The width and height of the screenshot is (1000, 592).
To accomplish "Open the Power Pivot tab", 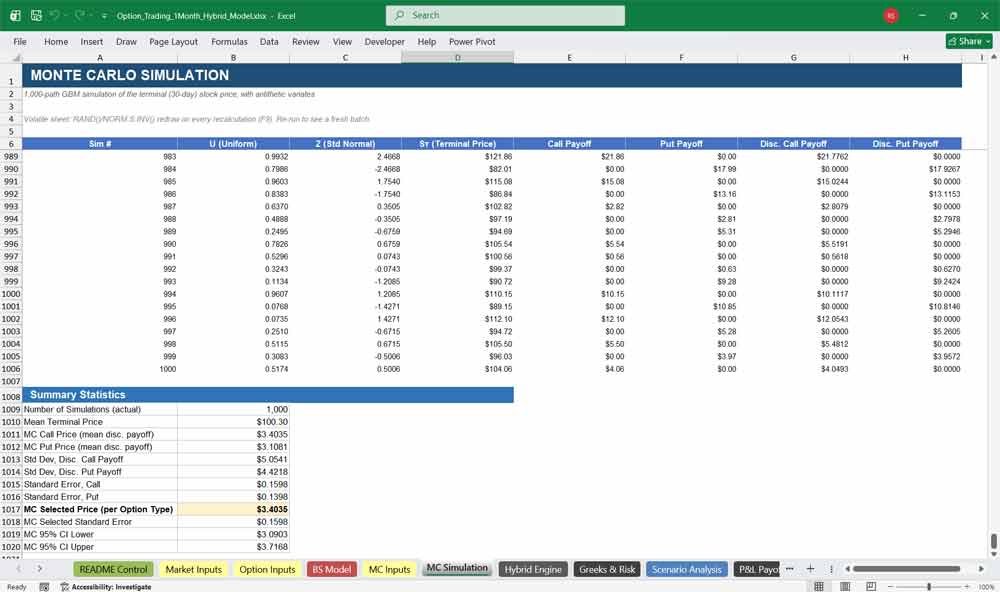I will point(472,41).
